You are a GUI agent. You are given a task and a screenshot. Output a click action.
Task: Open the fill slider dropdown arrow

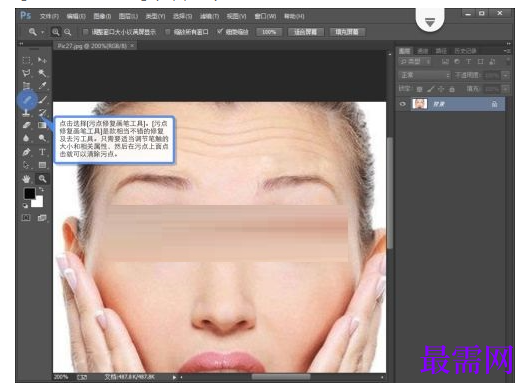[506, 89]
